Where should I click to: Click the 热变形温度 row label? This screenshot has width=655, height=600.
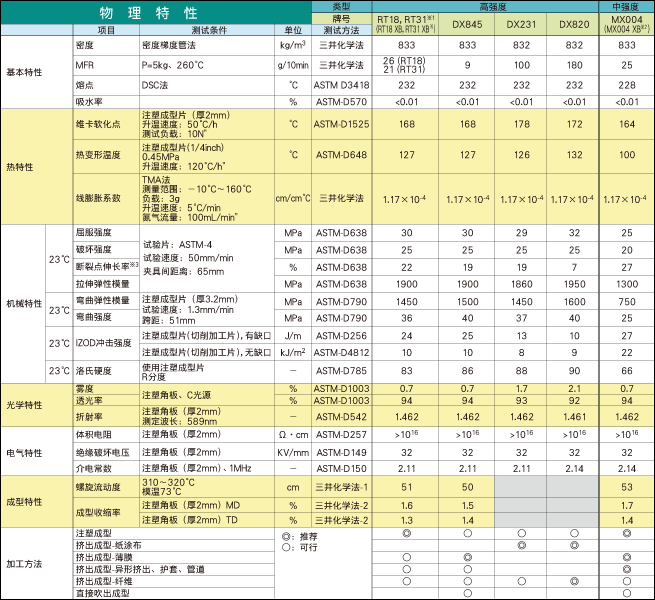98,155
